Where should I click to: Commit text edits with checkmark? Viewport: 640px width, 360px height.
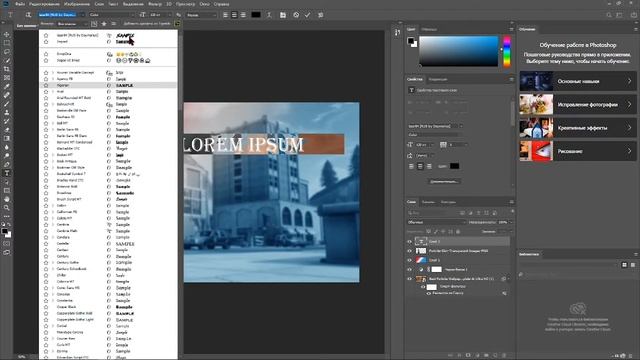click(307, 15)
